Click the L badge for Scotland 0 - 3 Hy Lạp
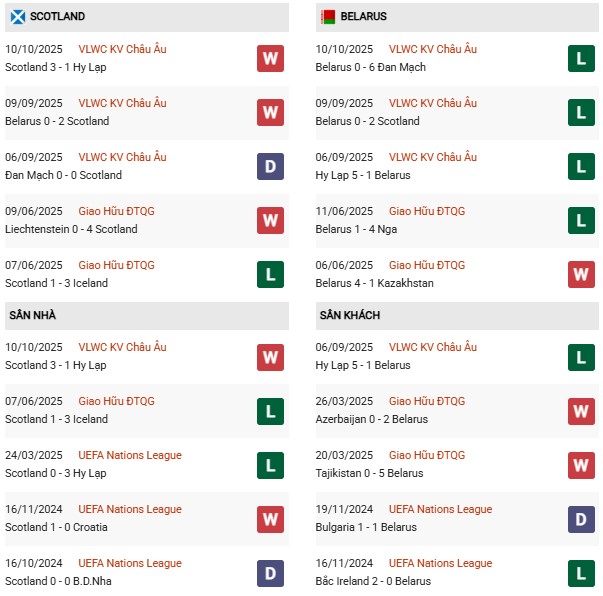This screenshot has width=603, height=596. click(x=270, y=465)
